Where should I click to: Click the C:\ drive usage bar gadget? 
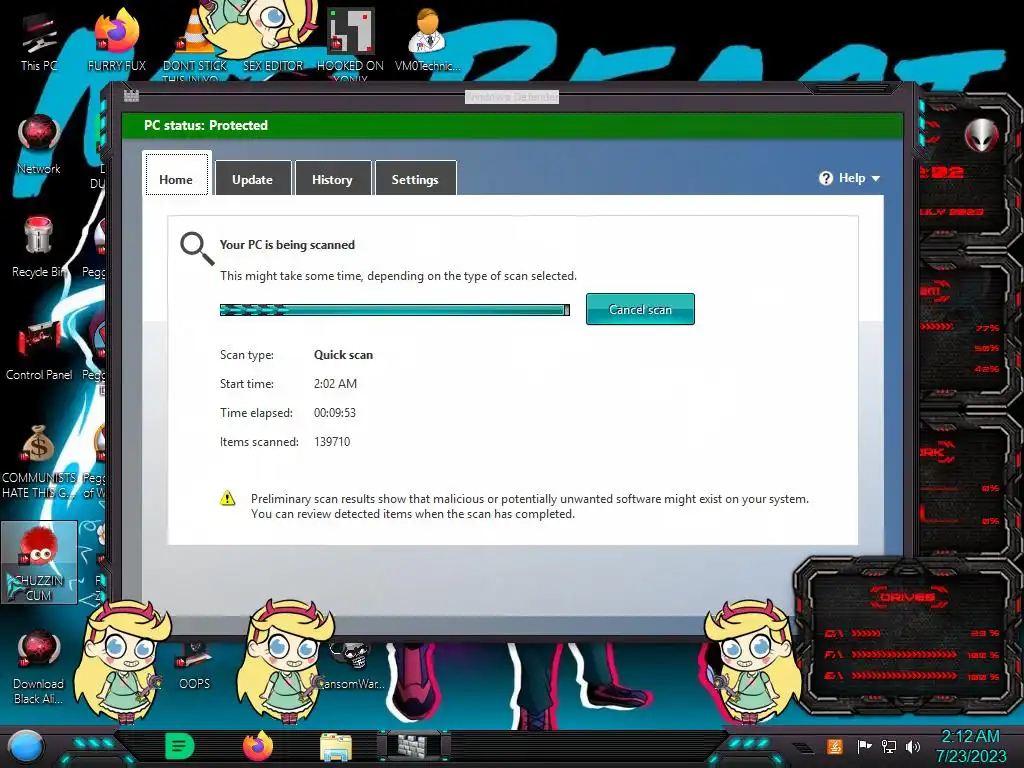(x=867, y=633)
